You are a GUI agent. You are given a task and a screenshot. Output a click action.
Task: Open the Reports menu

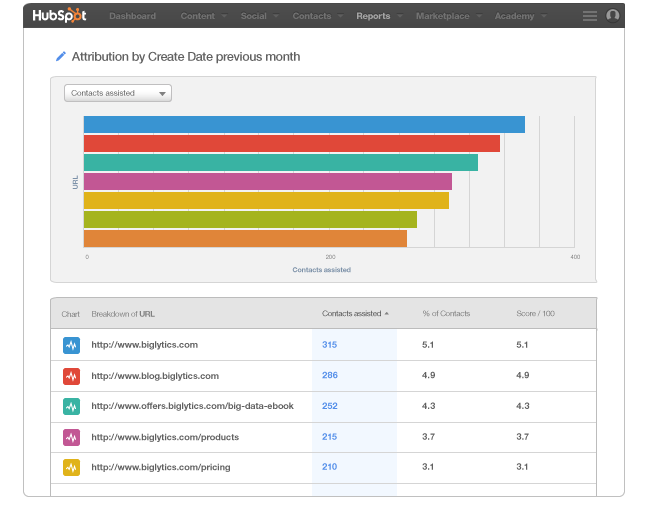click(378, 16)
